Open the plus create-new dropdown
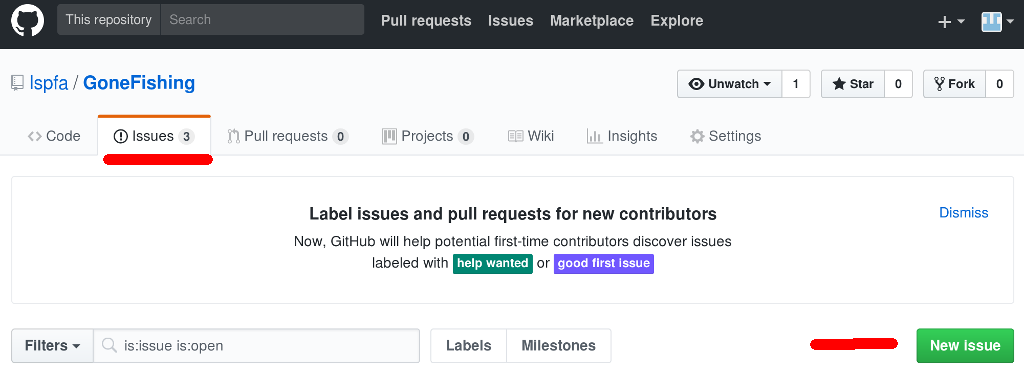Viewport: 1024px width, 374px height. click(x=952, y=22)
